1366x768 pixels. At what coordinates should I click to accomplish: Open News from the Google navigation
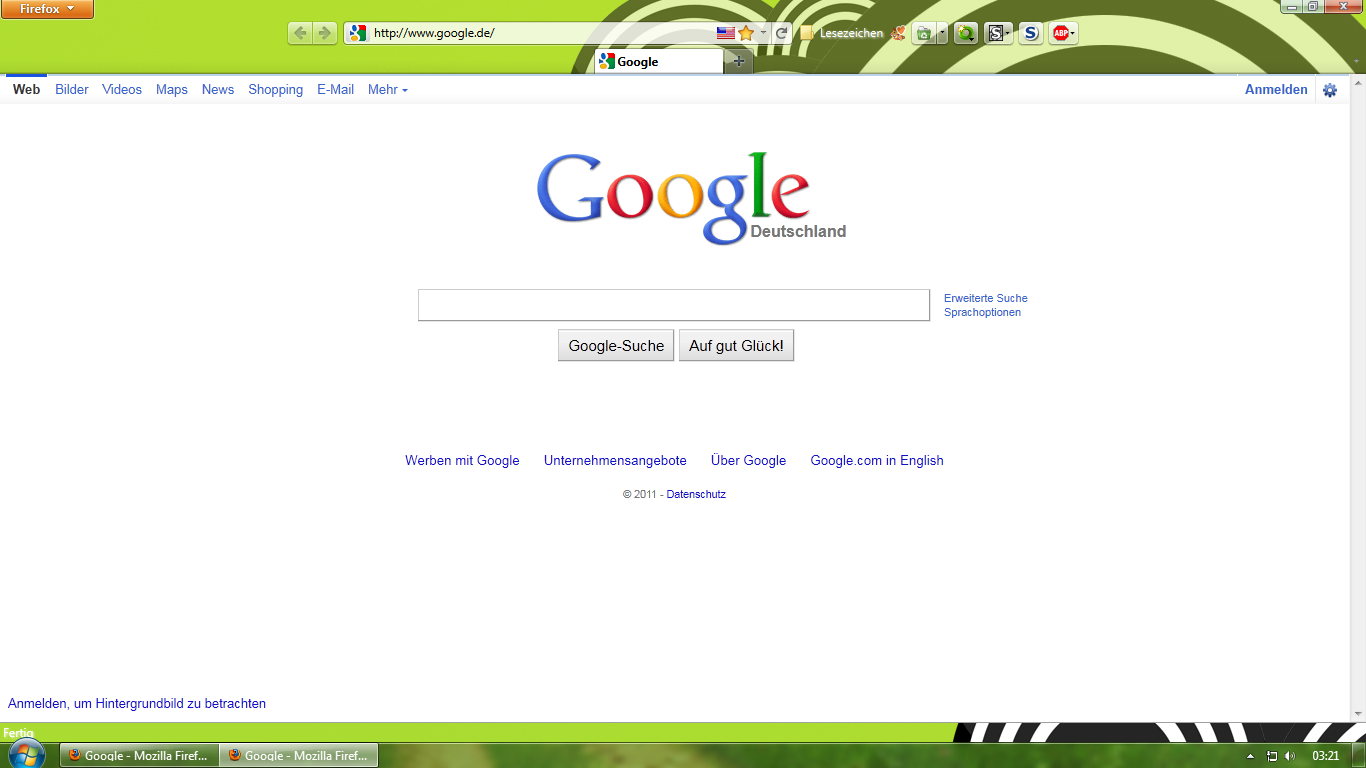click(x=218, y=90)
